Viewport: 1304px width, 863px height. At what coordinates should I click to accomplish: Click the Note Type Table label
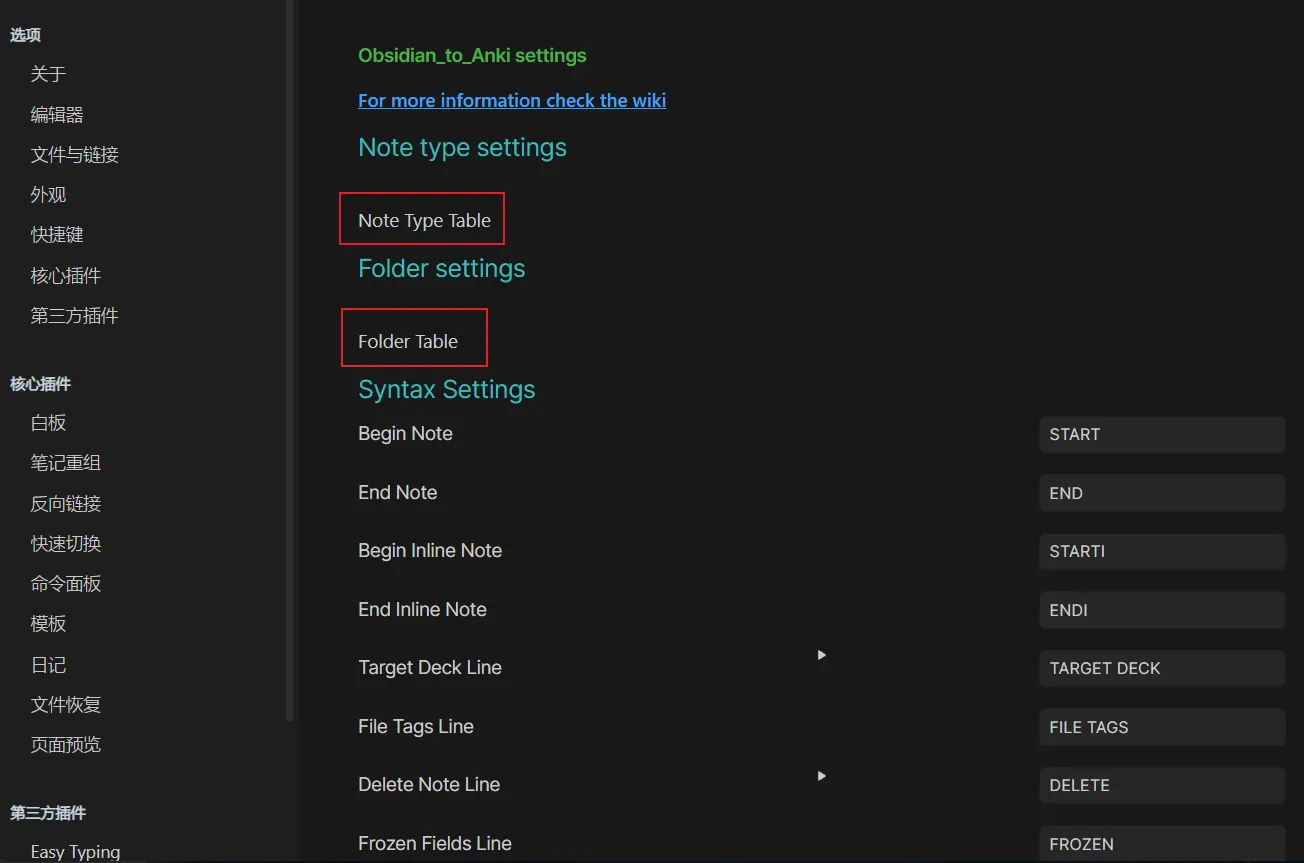[424, 220]
